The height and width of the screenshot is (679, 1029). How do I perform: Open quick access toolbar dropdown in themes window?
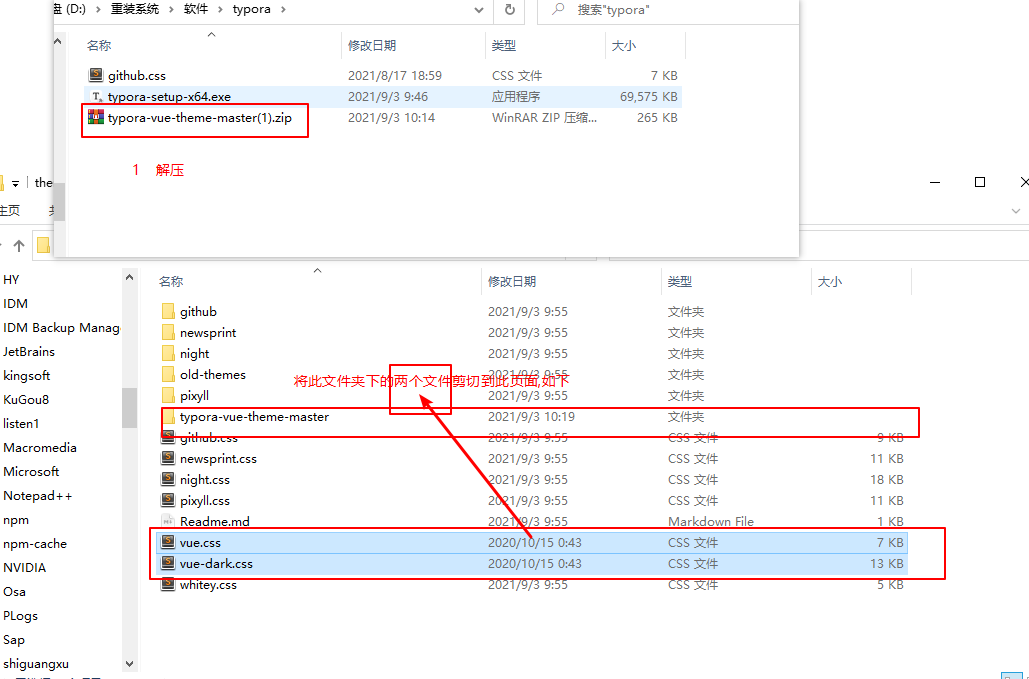click(x=15, y=183)
